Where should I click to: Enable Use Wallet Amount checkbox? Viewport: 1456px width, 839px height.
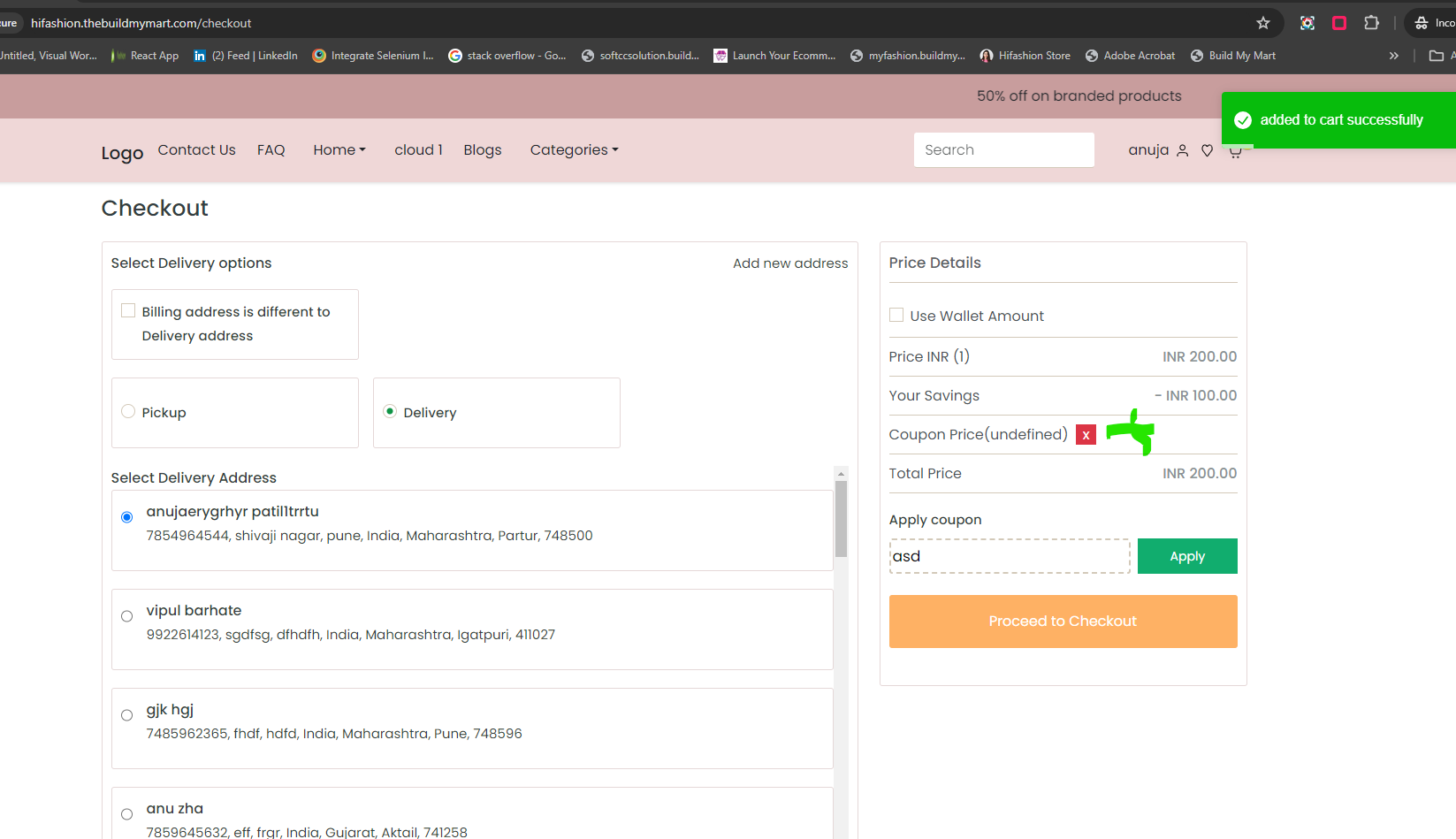(896, 315)
